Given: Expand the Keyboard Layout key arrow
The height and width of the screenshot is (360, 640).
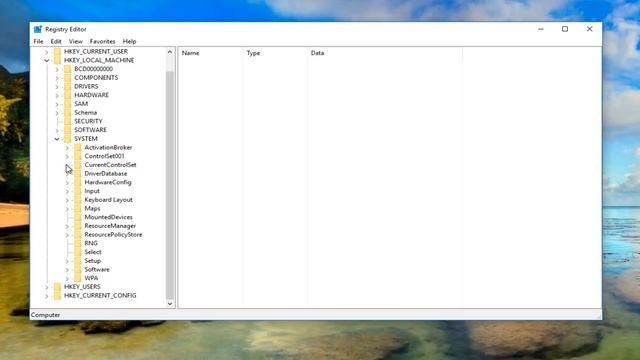Looking at the screenshot, I should click(x=67, y=200).
